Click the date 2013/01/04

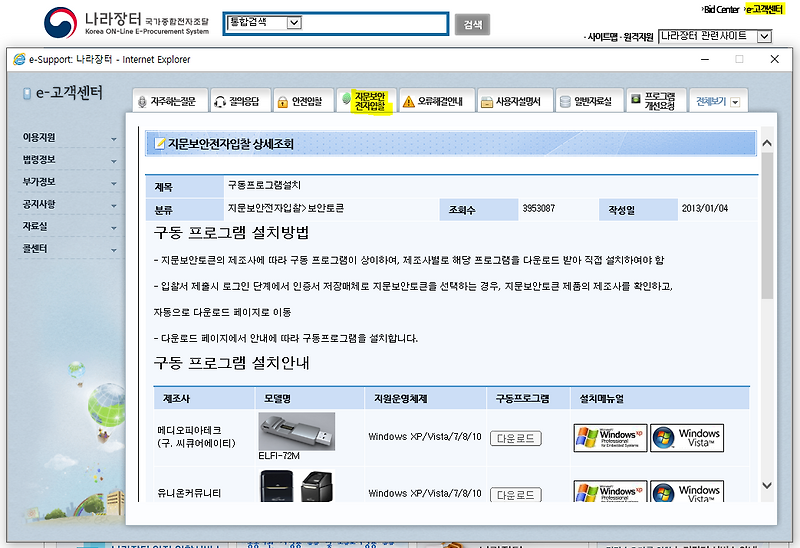pos(705,208)
